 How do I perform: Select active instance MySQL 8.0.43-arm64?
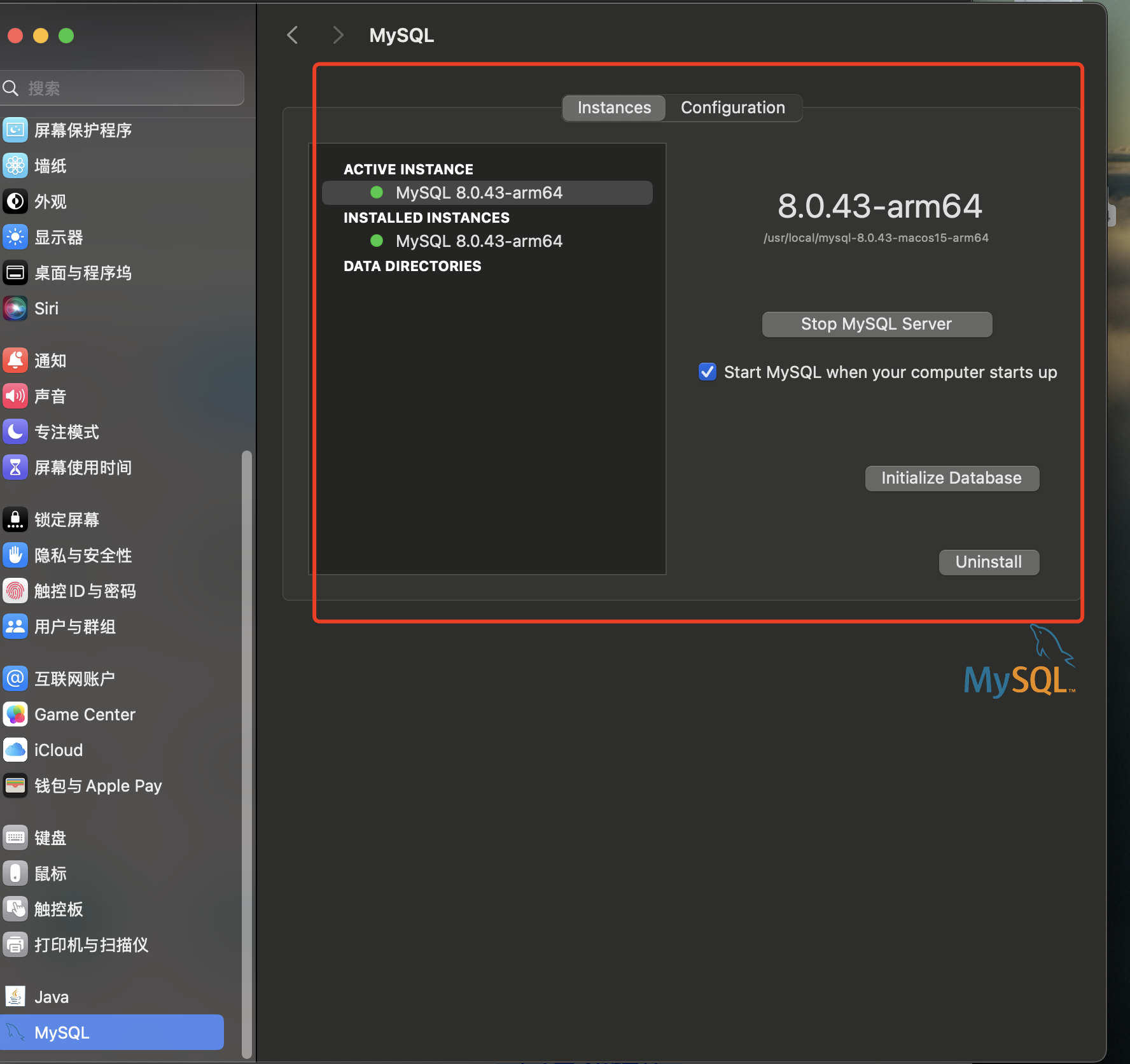coord(487,193)
